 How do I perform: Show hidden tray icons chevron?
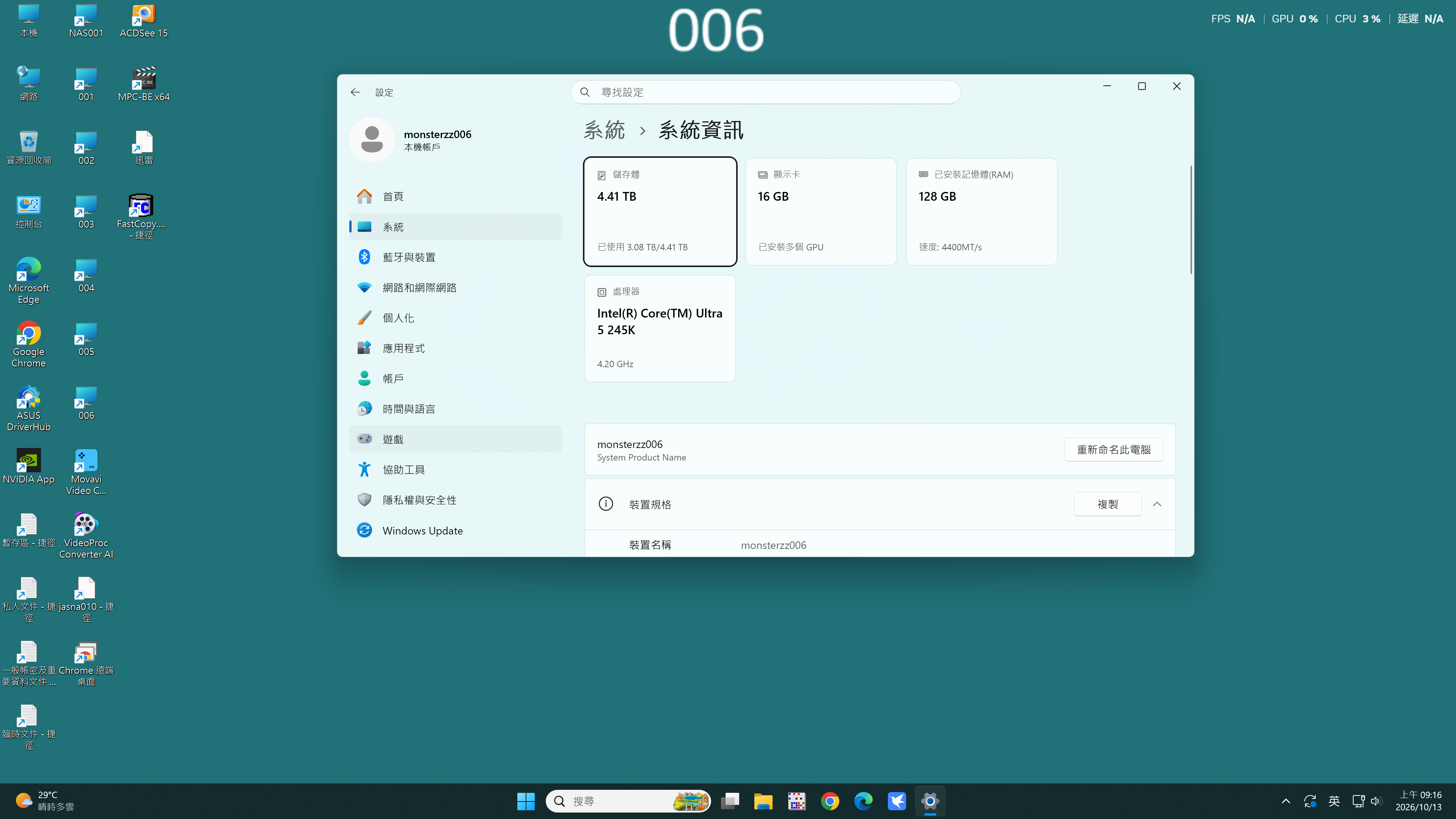[x=1285, y=801]
